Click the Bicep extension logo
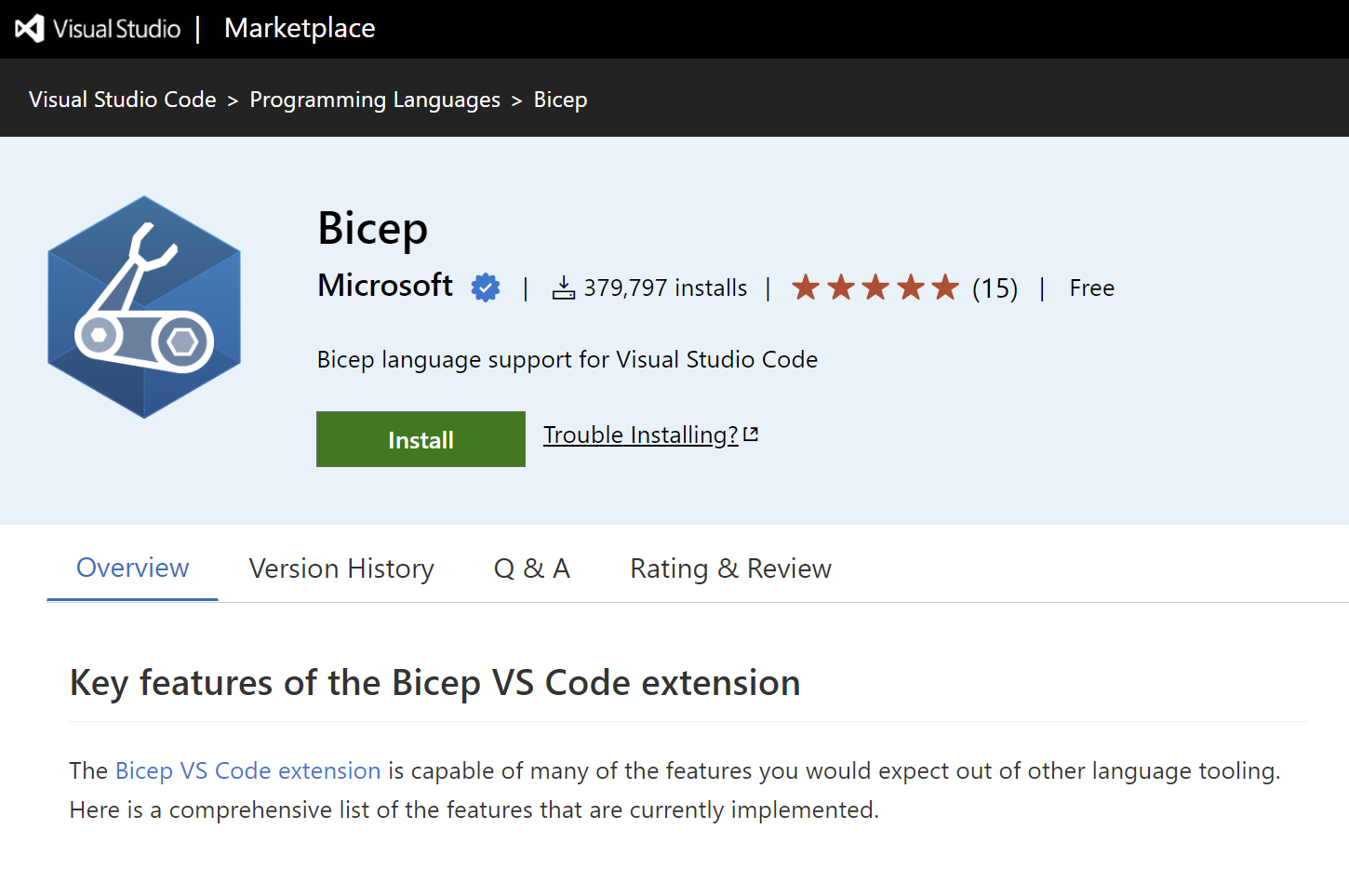Image resolution: width=1349 pixels, height=896 pixels. pos(143,307)
